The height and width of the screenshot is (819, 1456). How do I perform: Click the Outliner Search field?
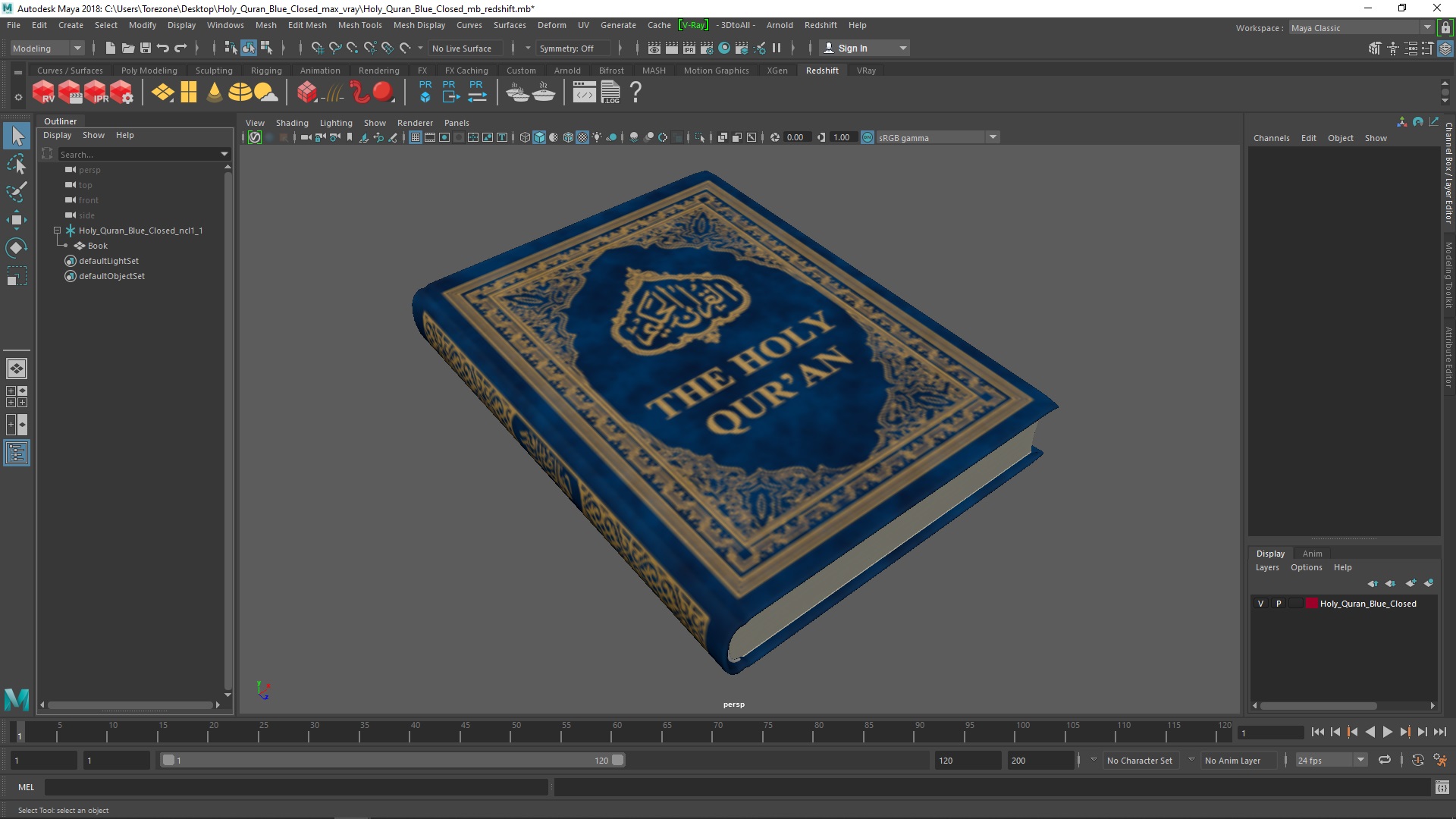tap(138, 154)
